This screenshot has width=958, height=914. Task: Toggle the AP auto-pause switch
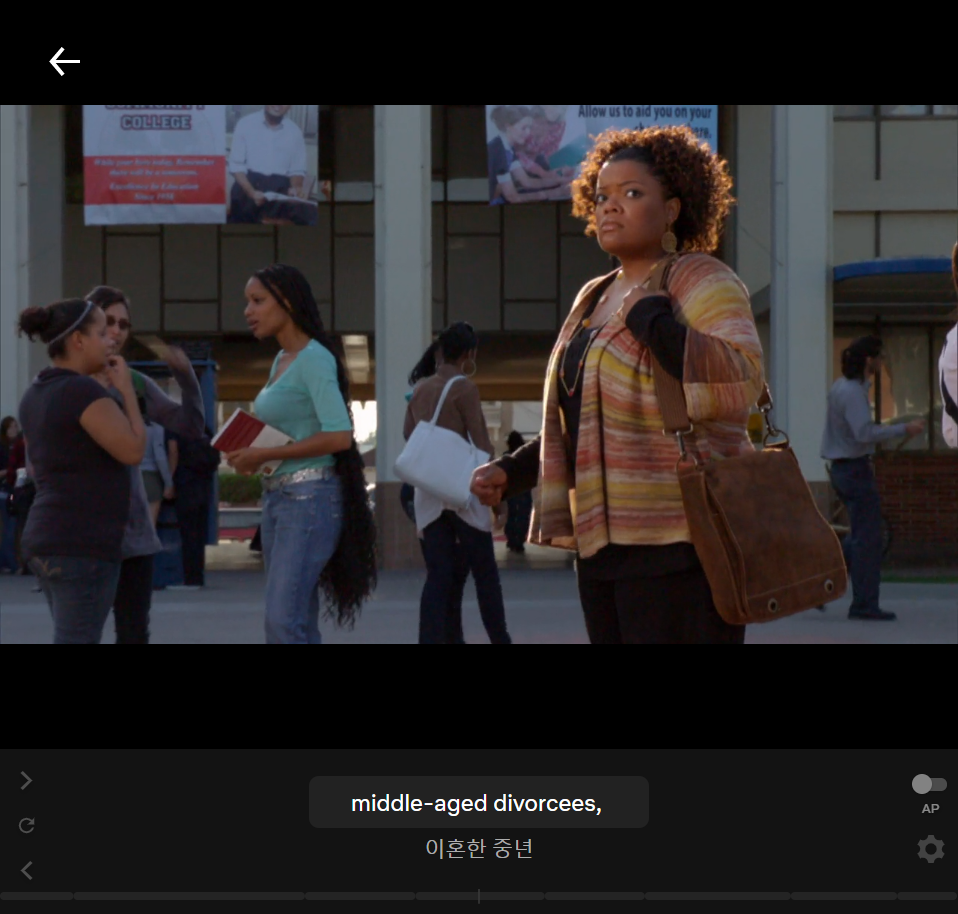pos(929,784)
